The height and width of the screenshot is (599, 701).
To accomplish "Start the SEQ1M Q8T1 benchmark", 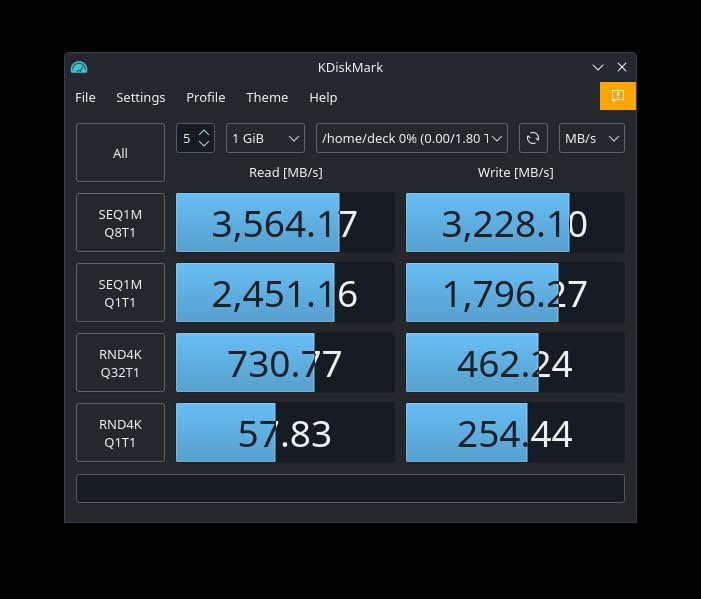I will tap(120, 223).
